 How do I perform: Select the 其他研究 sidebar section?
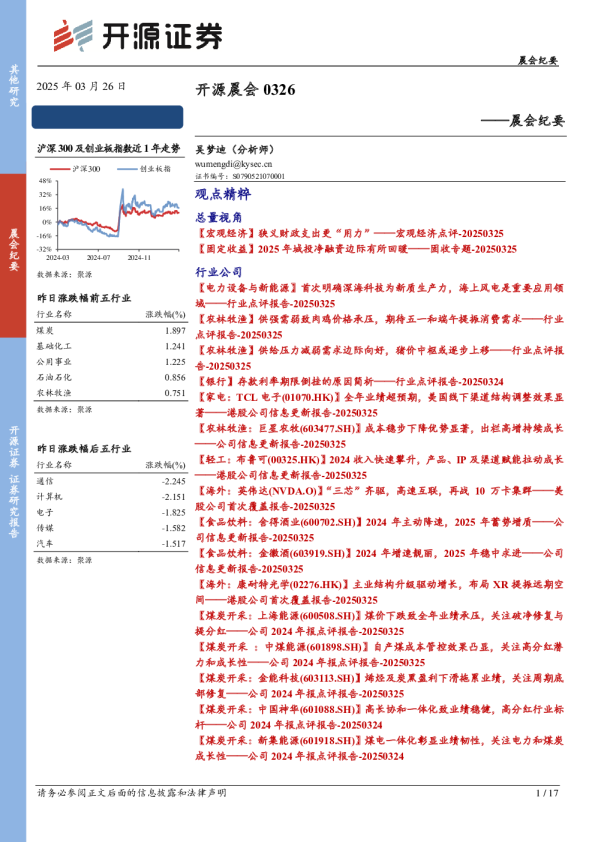[13, 85]
